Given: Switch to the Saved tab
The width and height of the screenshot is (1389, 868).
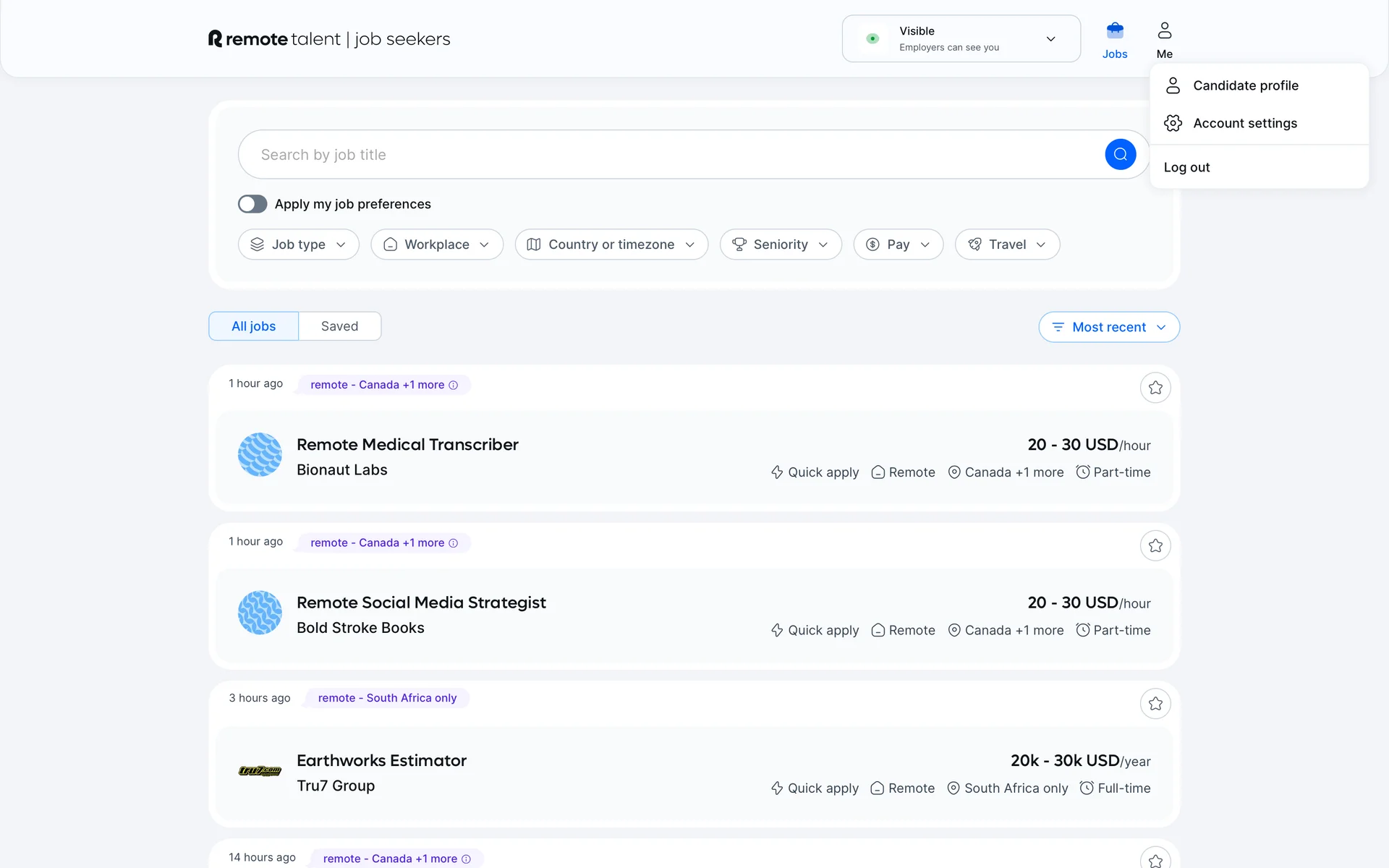Looking at the screenshot, I should [339, 326].
